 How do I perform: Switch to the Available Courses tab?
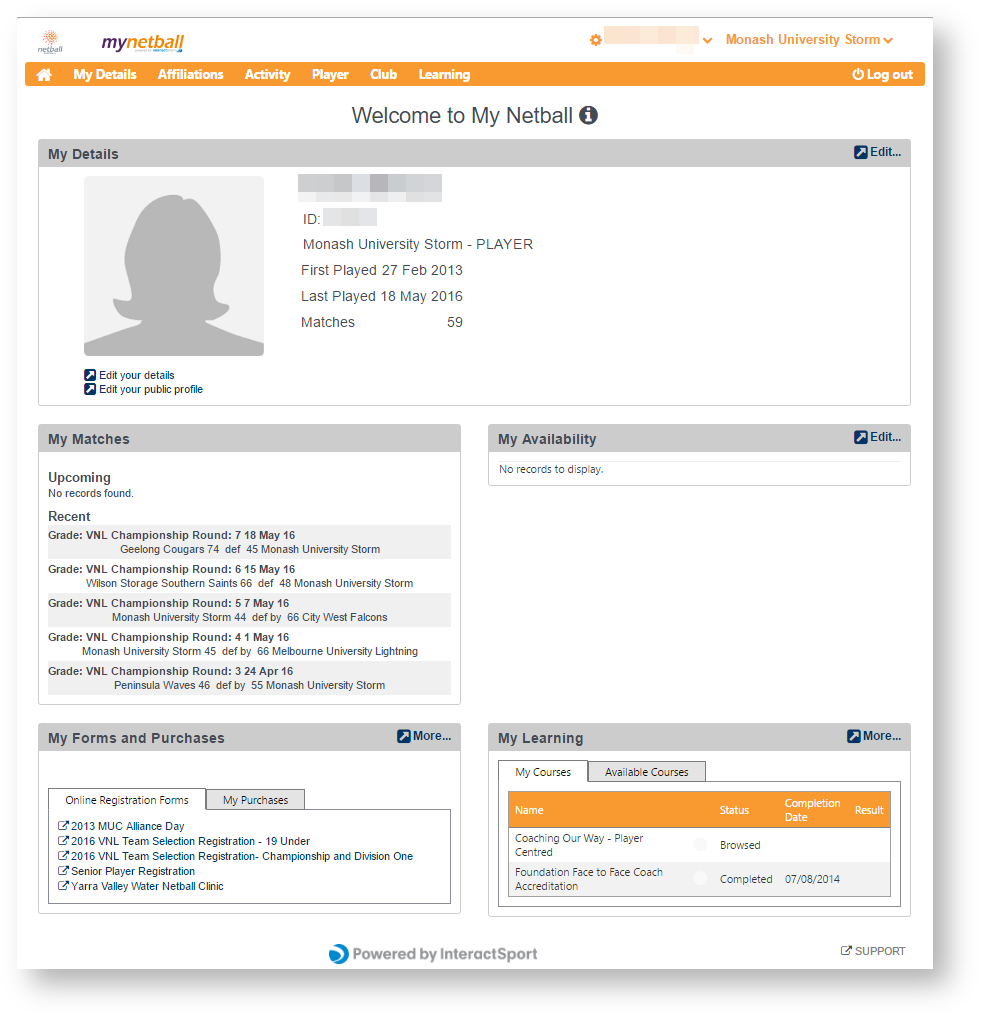click(647, 772)
